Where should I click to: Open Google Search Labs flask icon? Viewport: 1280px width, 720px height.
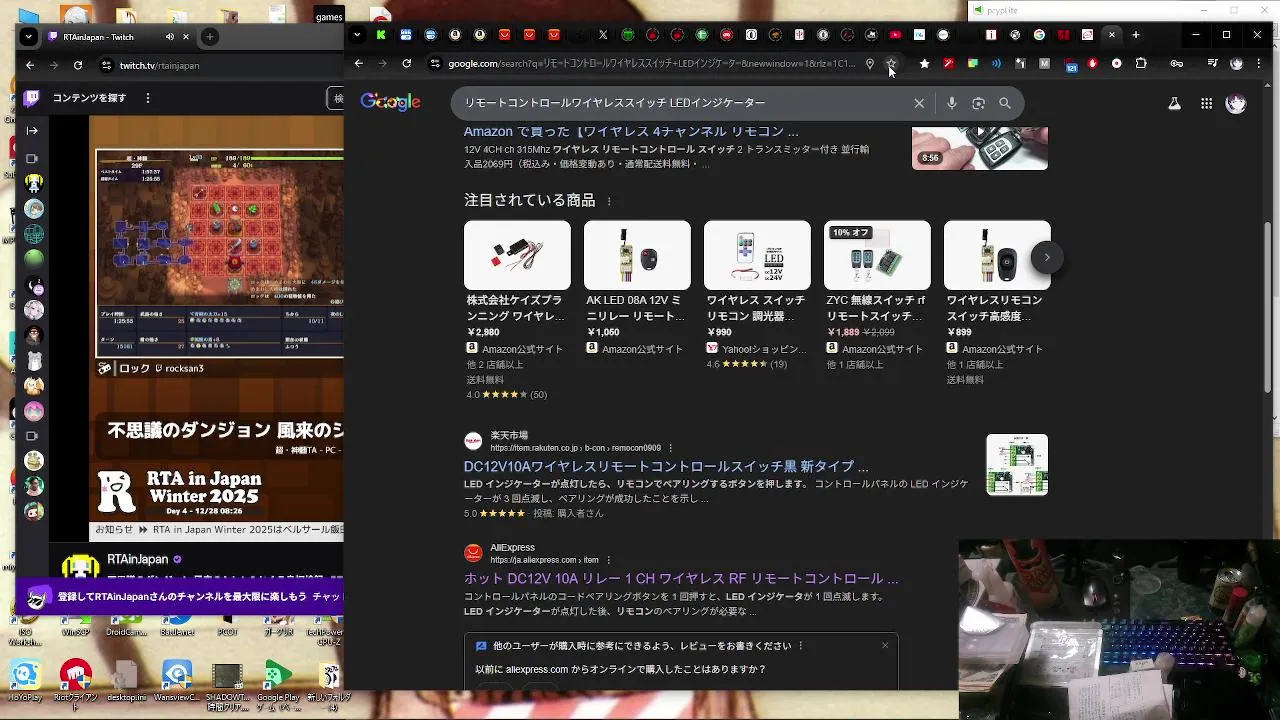[x=1175, y=103]
